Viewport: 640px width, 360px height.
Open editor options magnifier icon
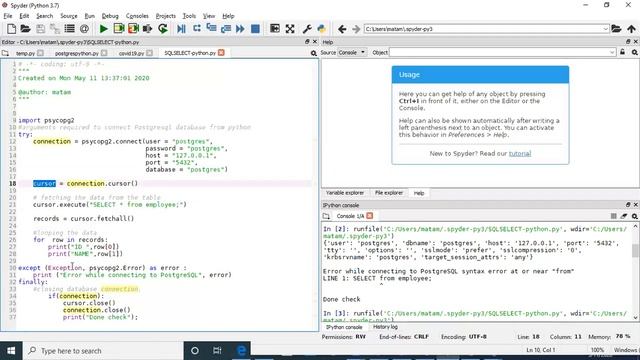tap(313, 53)
